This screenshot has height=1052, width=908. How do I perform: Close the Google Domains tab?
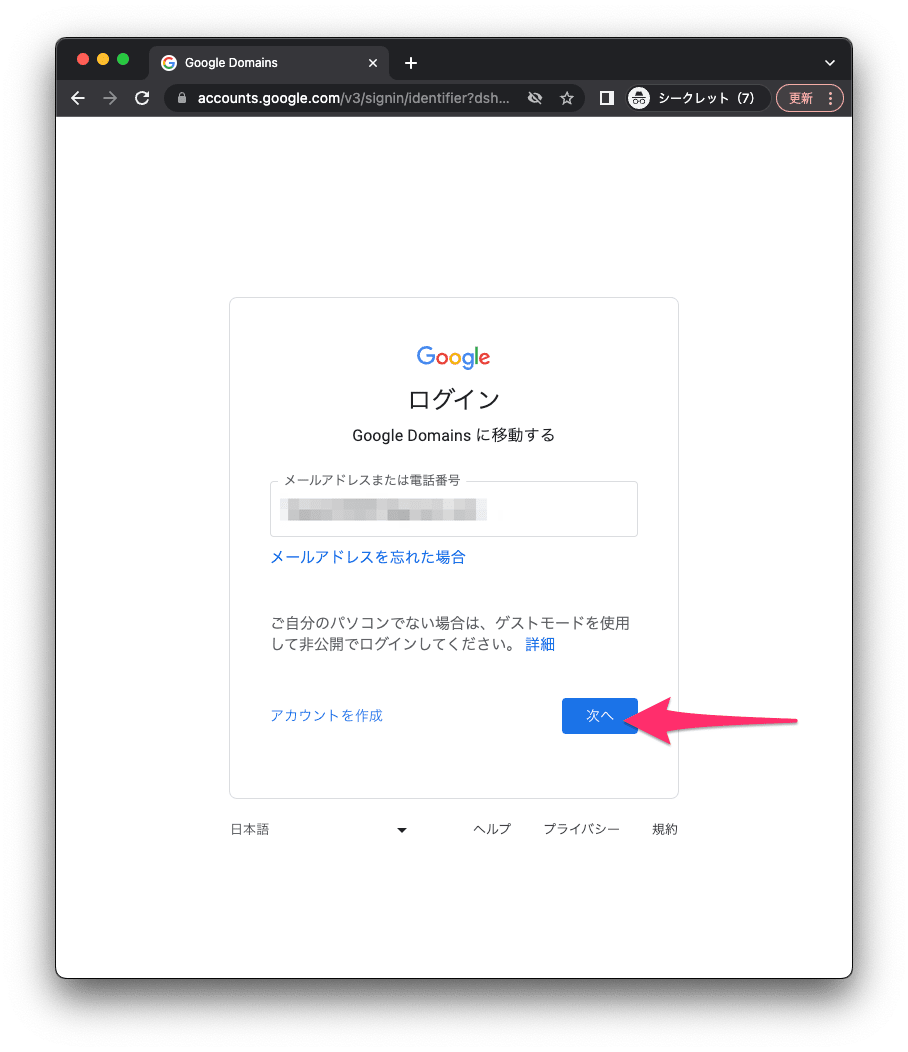pos(373,63)
